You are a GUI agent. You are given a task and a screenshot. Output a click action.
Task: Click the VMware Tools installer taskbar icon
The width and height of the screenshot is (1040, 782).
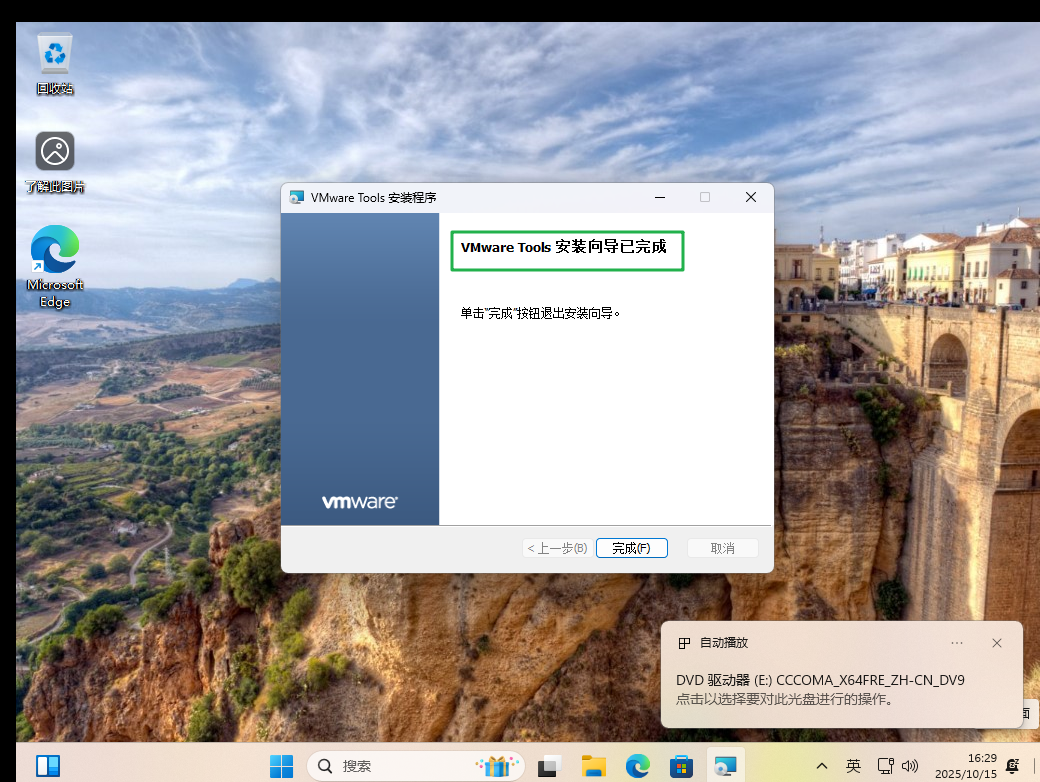click(725, 766)
